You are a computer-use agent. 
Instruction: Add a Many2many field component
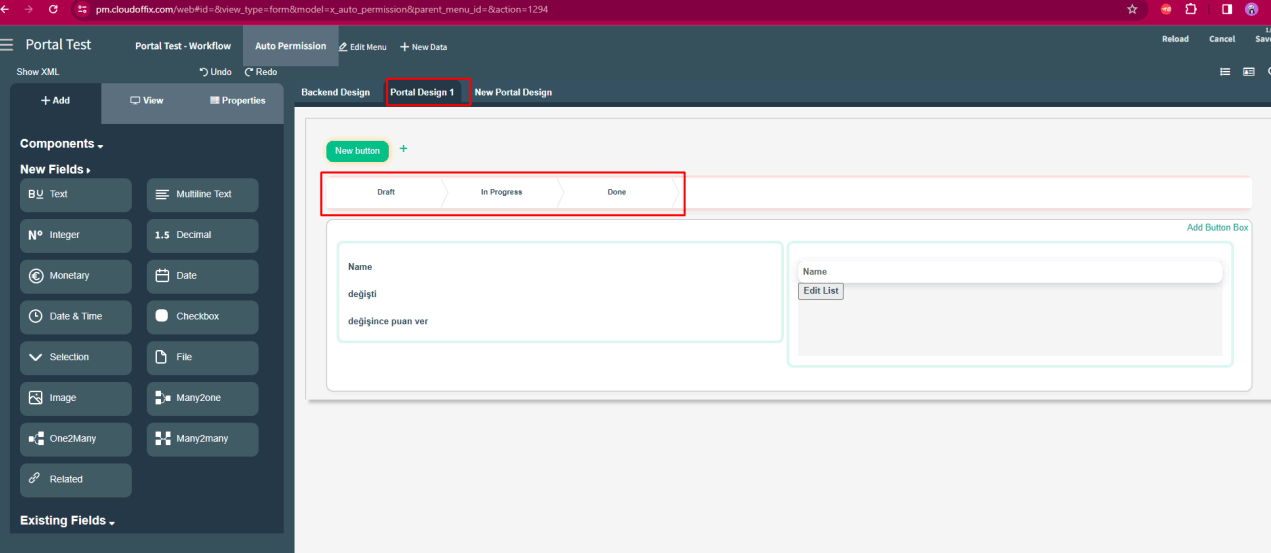click(x=202, y=439)
